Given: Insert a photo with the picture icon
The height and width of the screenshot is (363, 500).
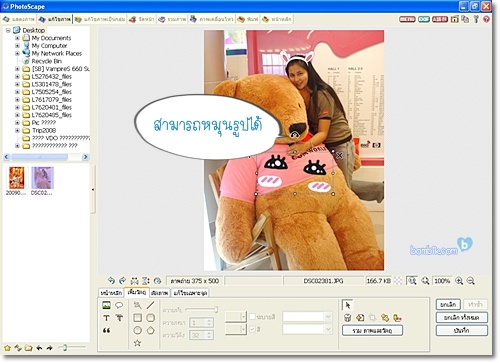Looking at the screenshot, I should pos(106,305).
